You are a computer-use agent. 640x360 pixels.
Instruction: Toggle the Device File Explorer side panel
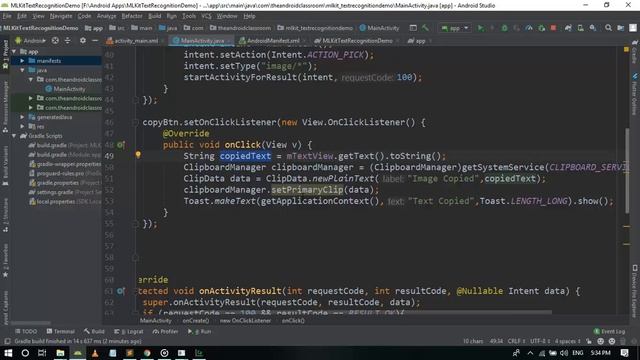(635, 291)
